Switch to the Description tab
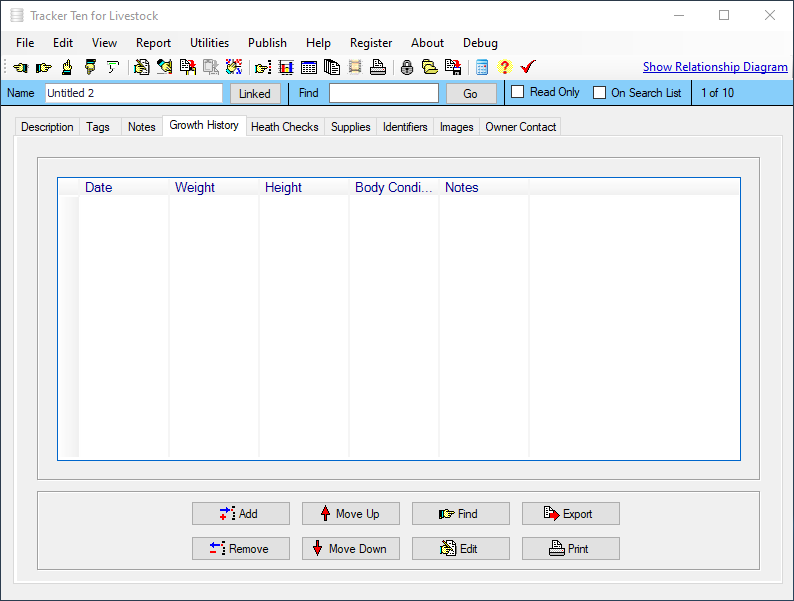This screenshot has height=601, width=794. pyautogui.click(x=47, y=127)
